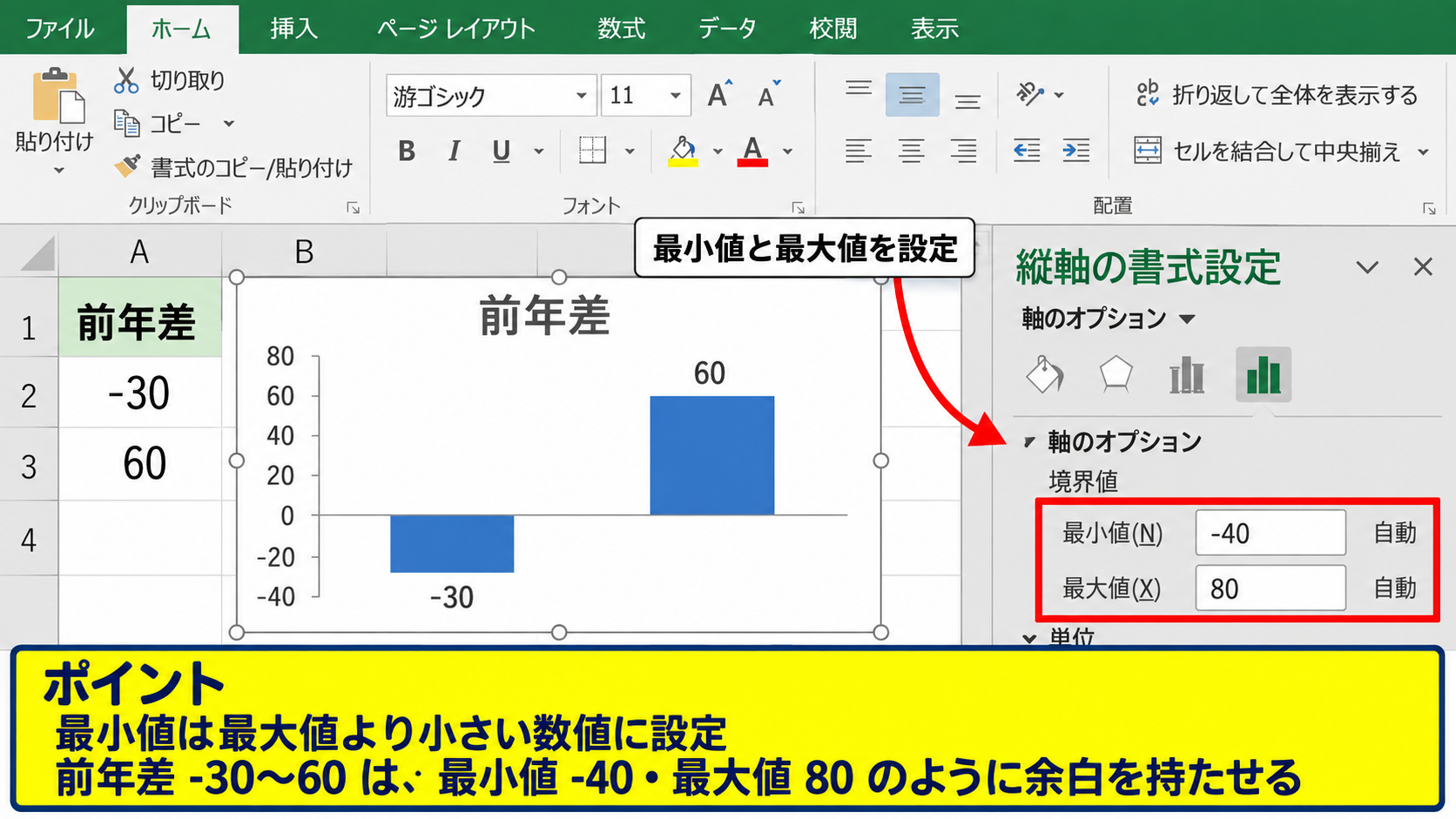Click the Format Painter (書式のコピー/貼り付け) brush

(127, 165)
